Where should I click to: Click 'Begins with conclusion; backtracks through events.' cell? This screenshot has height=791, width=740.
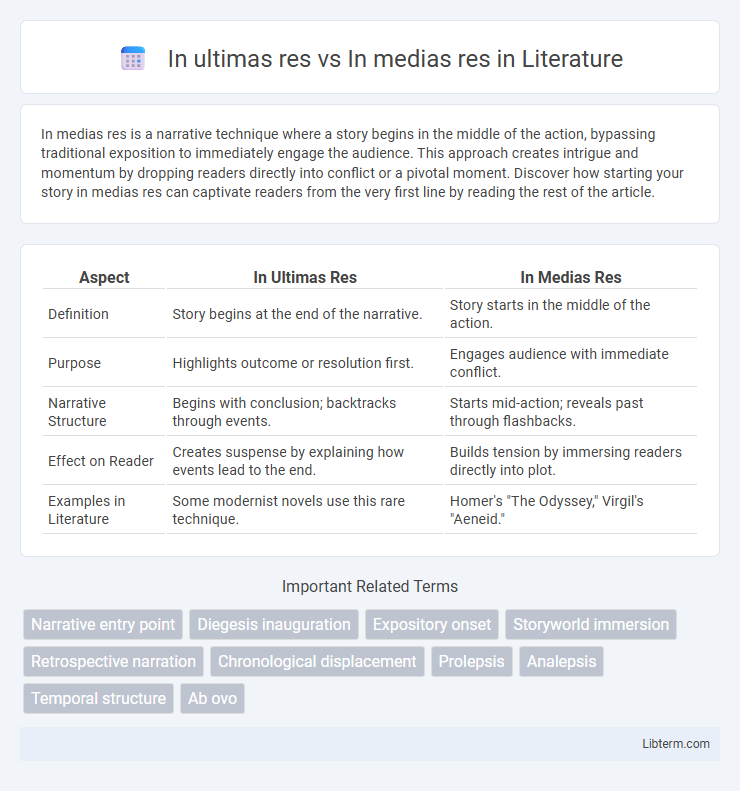click(x=305, y=412)
